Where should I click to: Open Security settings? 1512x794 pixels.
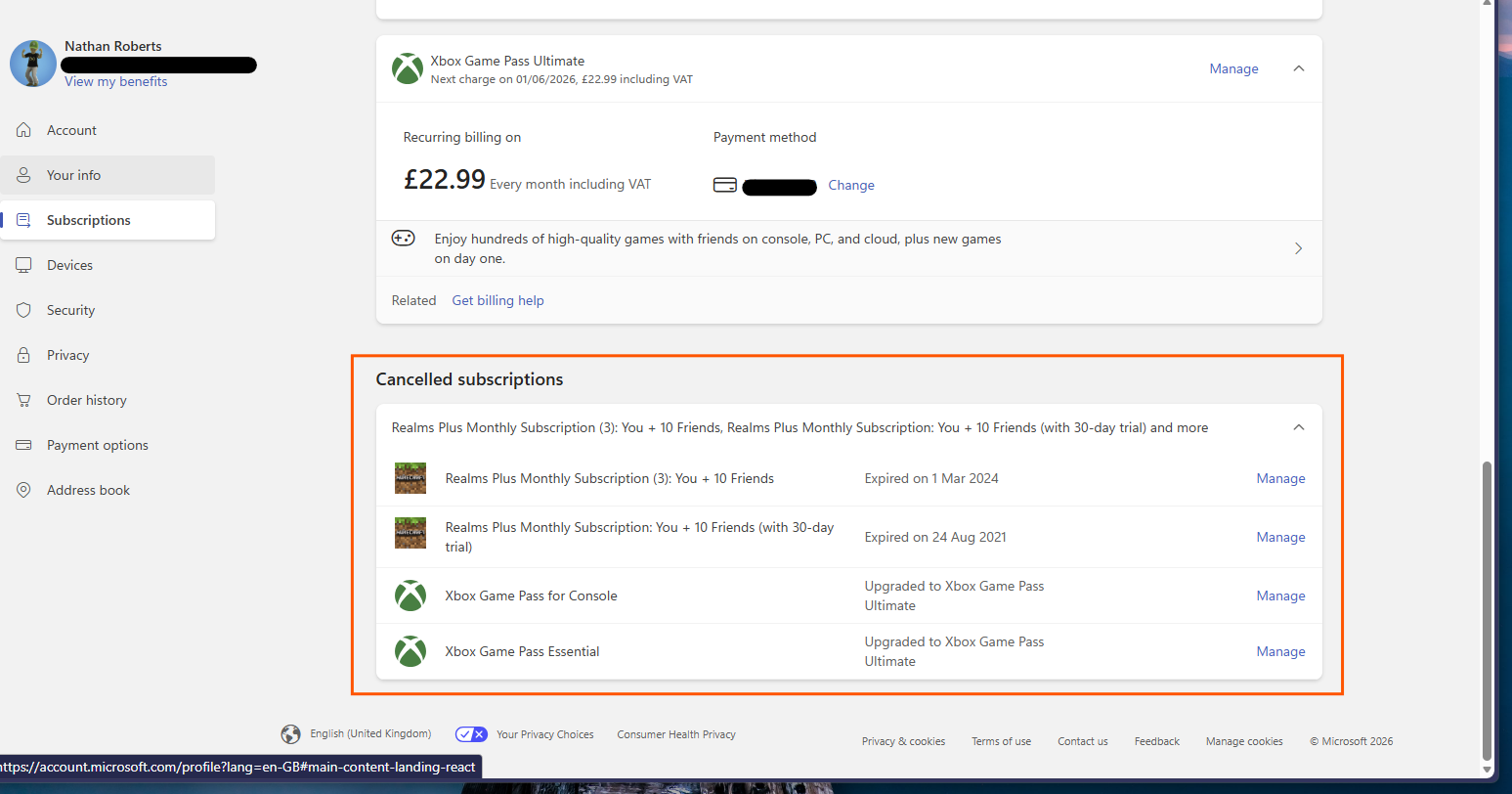(108, 310)
